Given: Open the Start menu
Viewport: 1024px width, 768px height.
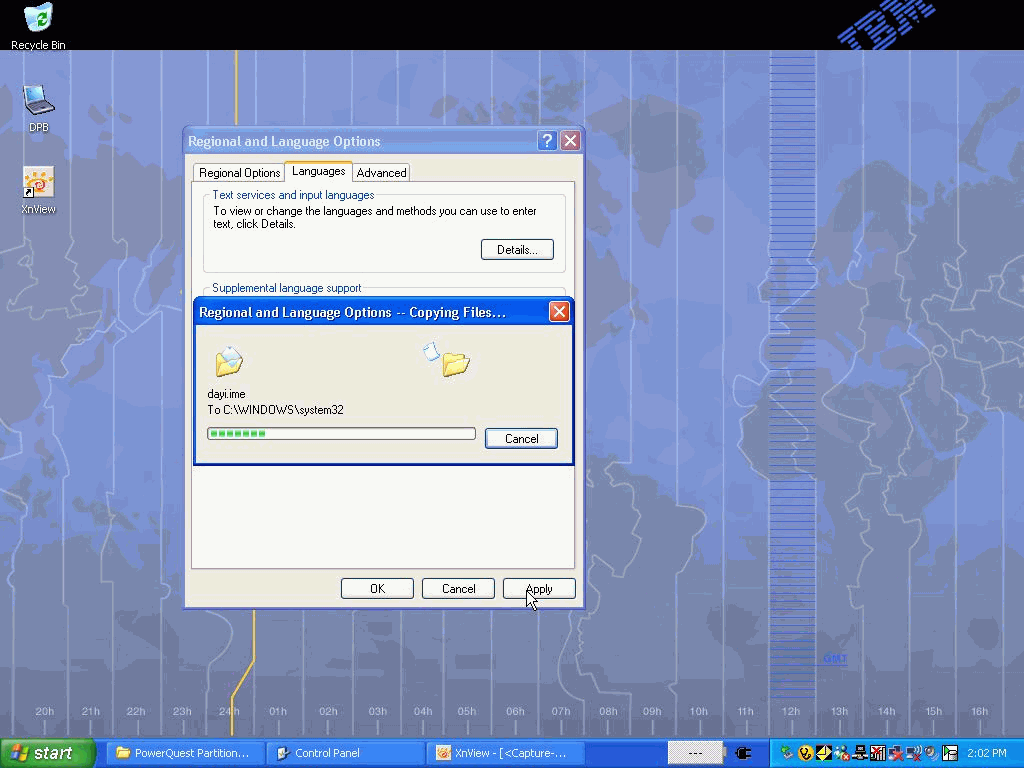Looking at the screenshot, I should click(47, 753).
